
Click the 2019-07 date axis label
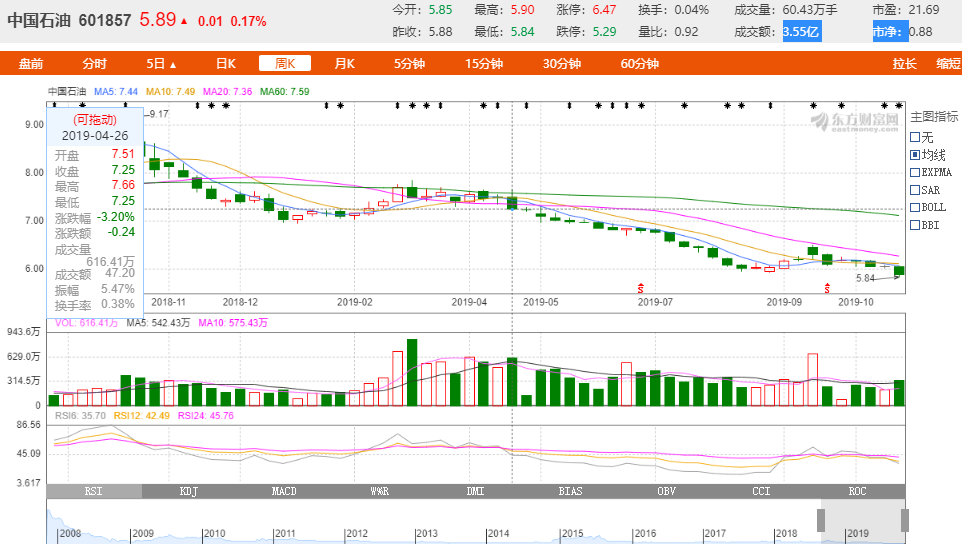655,302
